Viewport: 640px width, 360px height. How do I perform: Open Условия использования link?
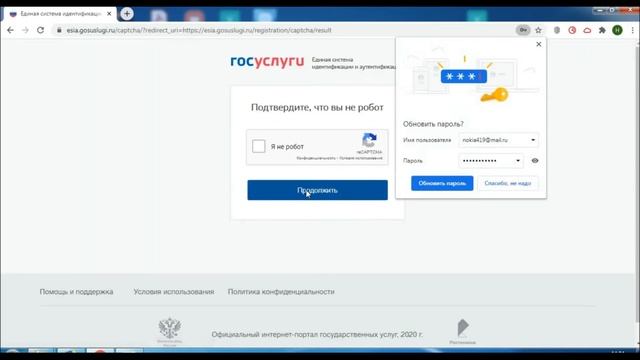(173, 292)
